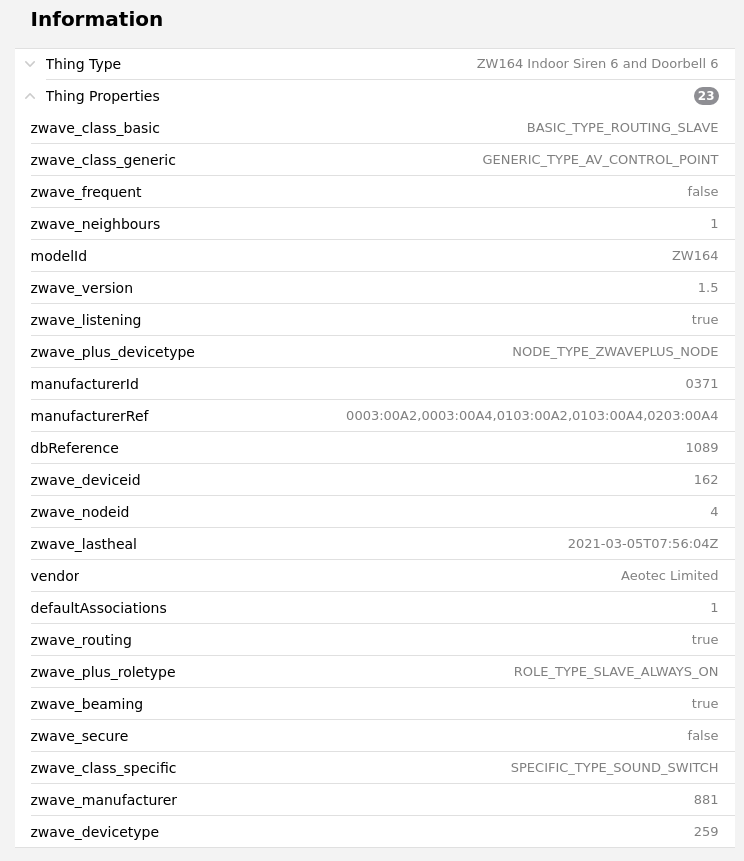Click the Information section heading
This screenshot has height=861, width=744.
tap(97, 19)
